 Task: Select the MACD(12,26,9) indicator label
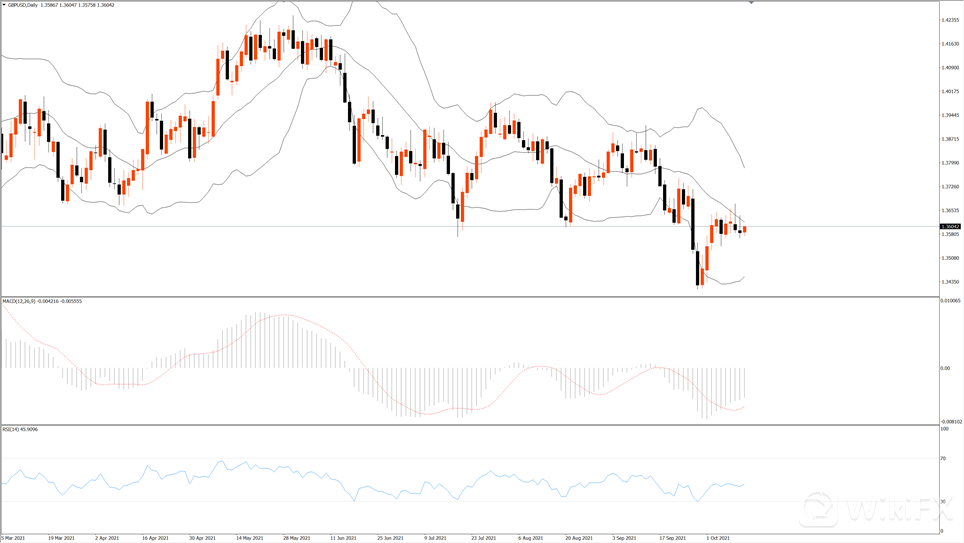22,301
